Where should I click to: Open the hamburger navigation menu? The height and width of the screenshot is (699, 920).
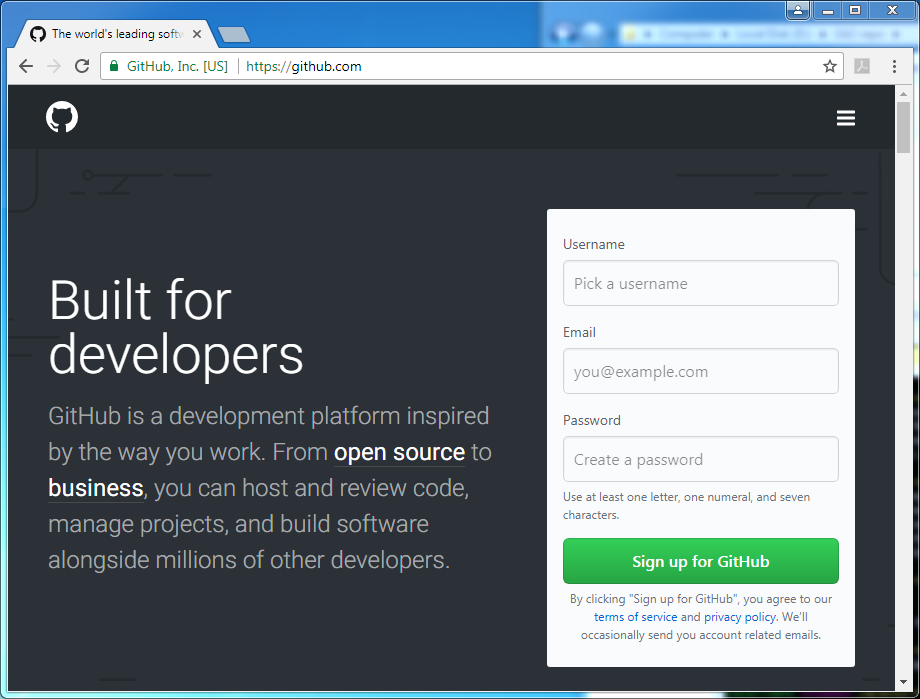pos(845,118)
